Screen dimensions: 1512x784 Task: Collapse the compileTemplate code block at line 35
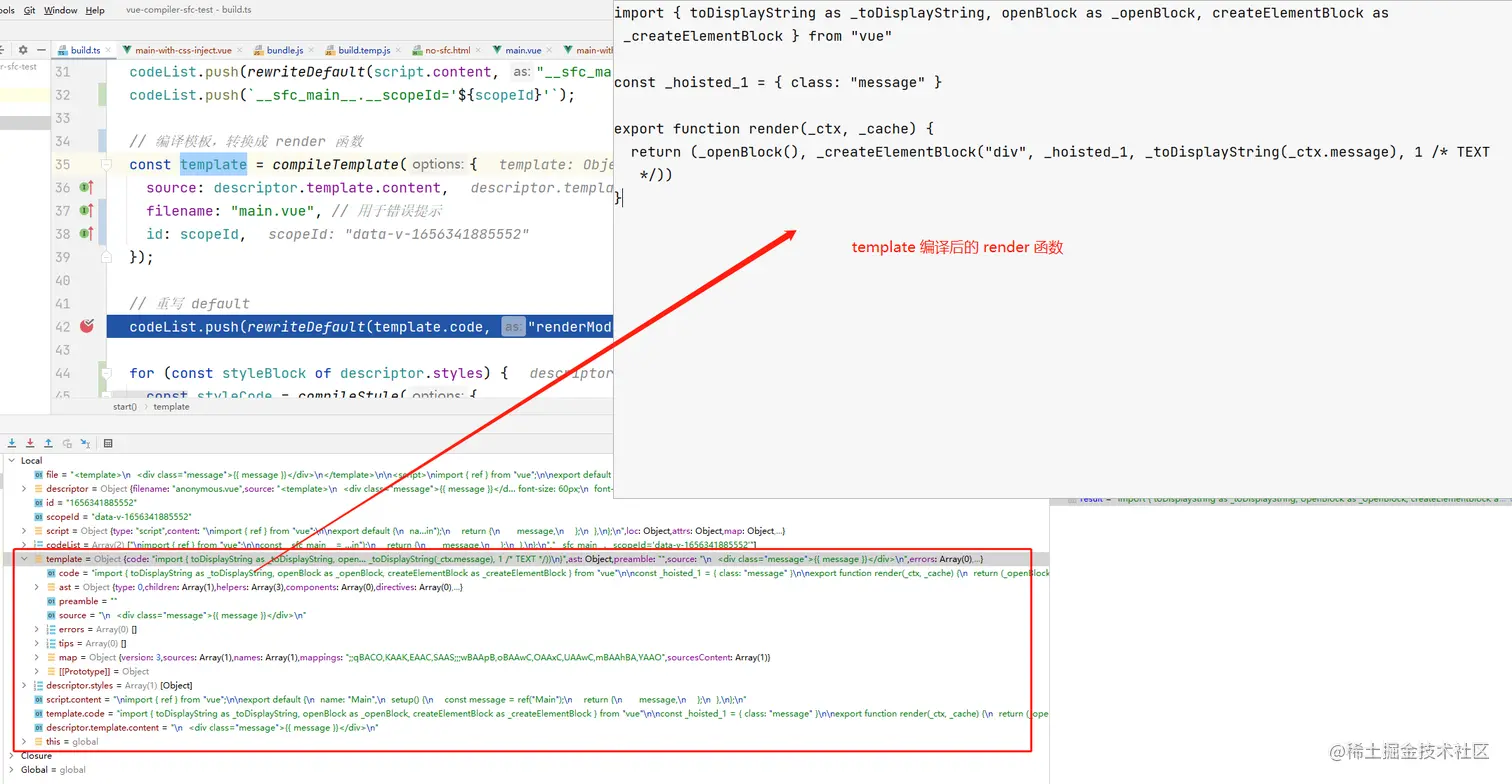(x=104, y=164)
